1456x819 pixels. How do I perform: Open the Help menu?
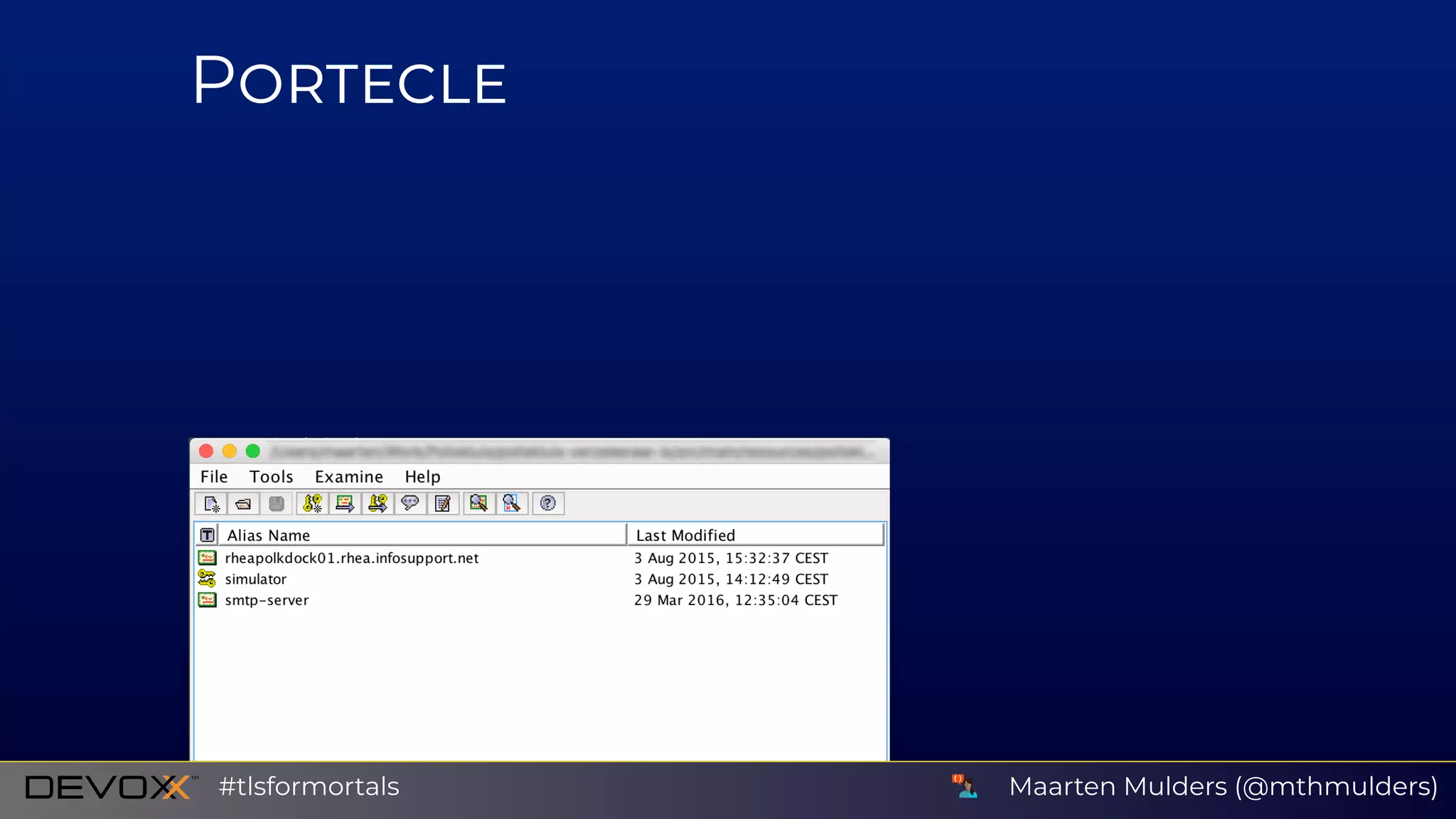point(422,477)
